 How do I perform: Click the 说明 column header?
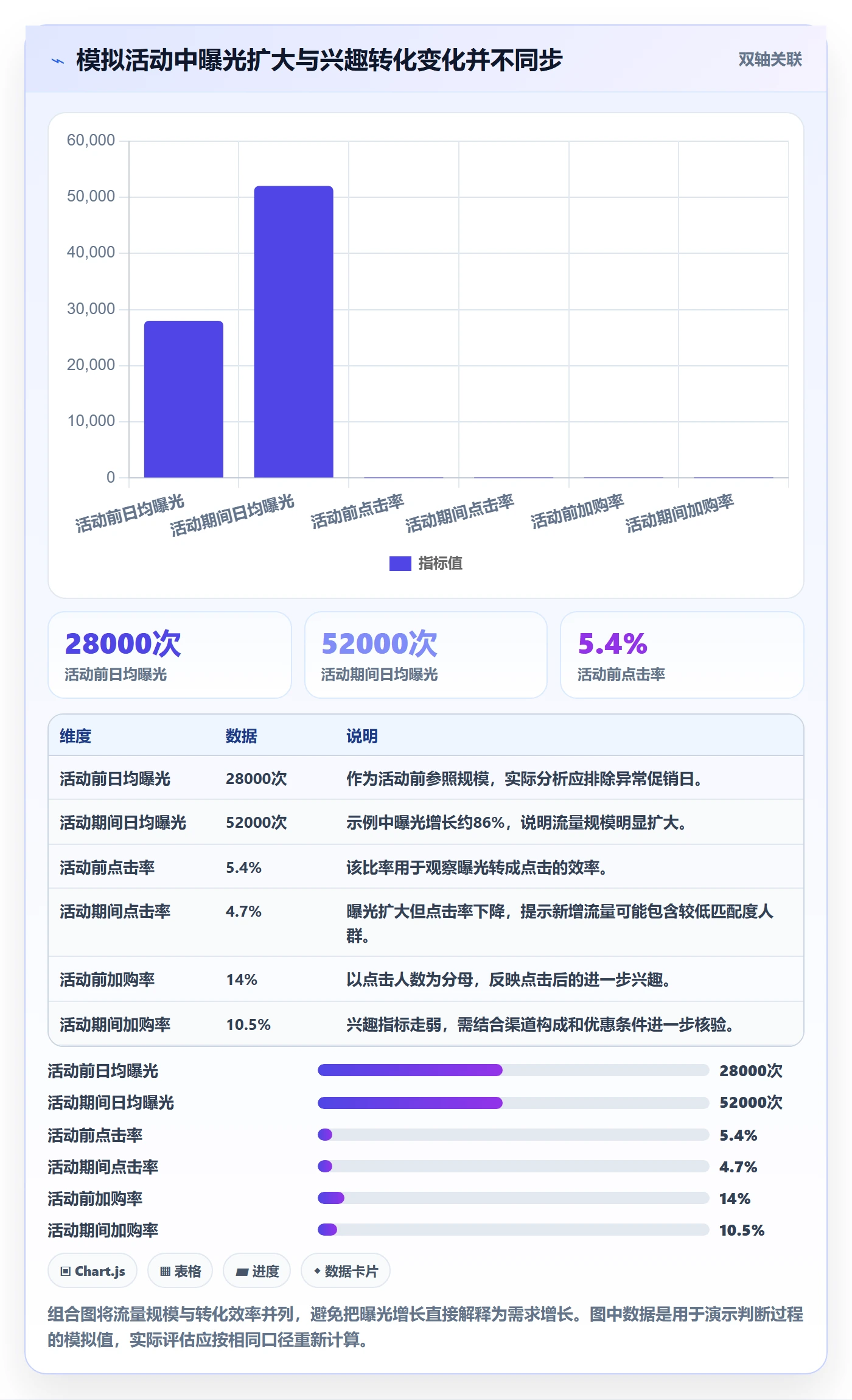(x=362, y=736)
